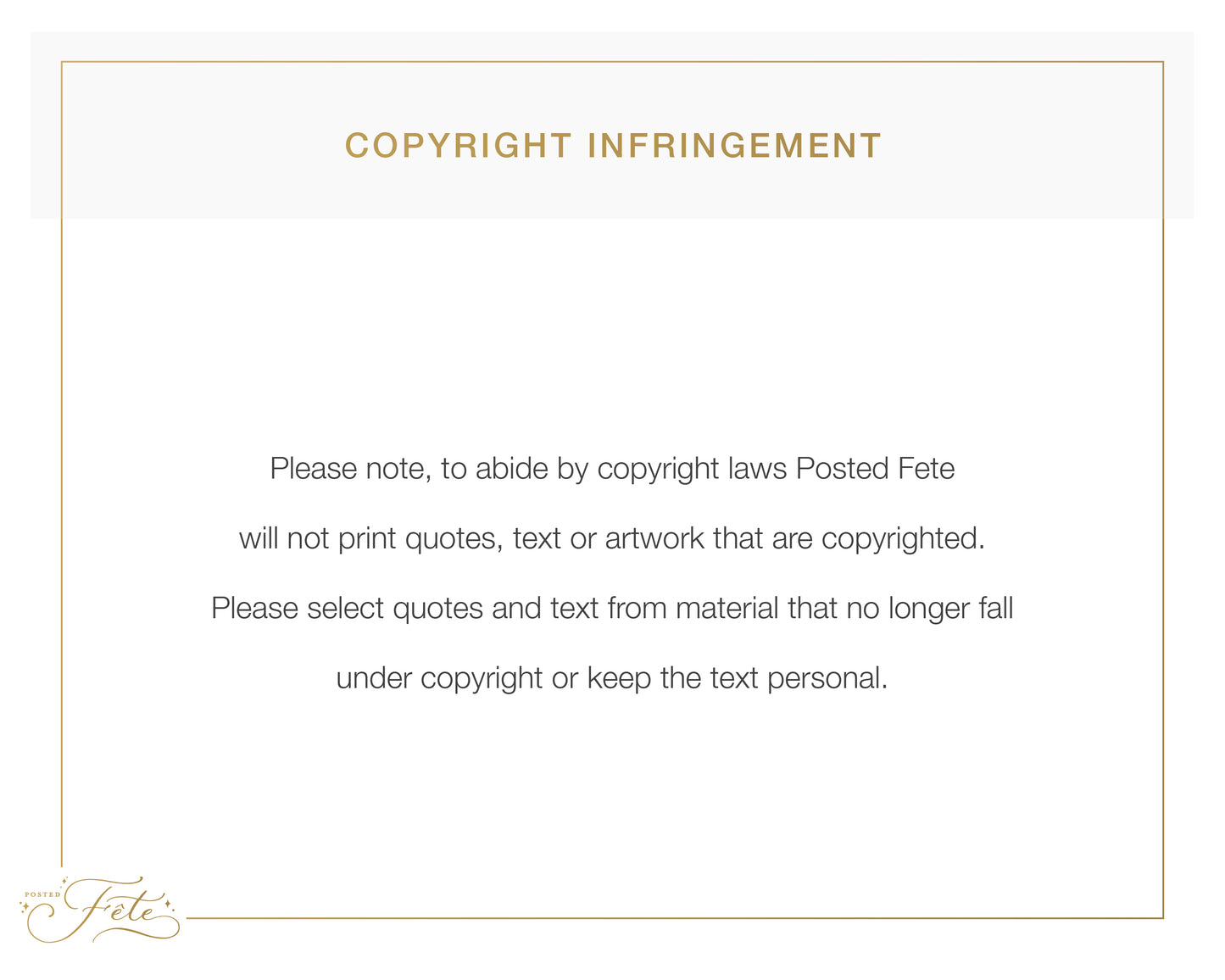Click the small POSTED text in logo
1225x980 pixels.
(42, 894)
